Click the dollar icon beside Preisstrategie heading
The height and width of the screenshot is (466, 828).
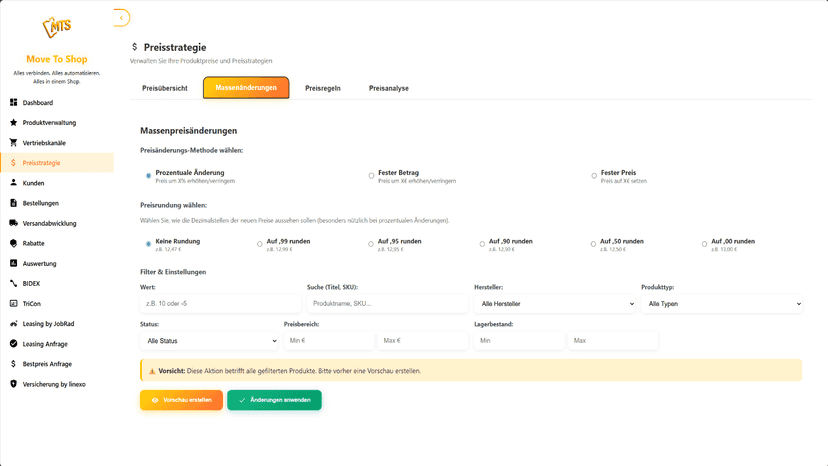click(135, 47)
